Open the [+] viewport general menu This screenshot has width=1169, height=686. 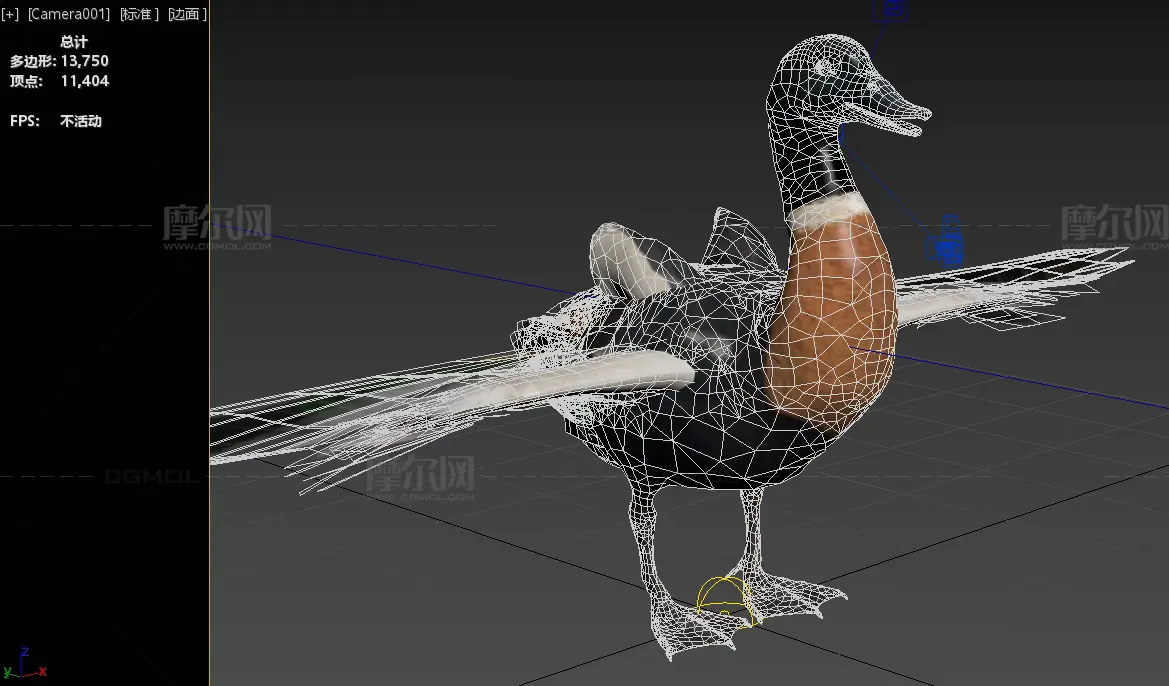click(x=10, y=14)
